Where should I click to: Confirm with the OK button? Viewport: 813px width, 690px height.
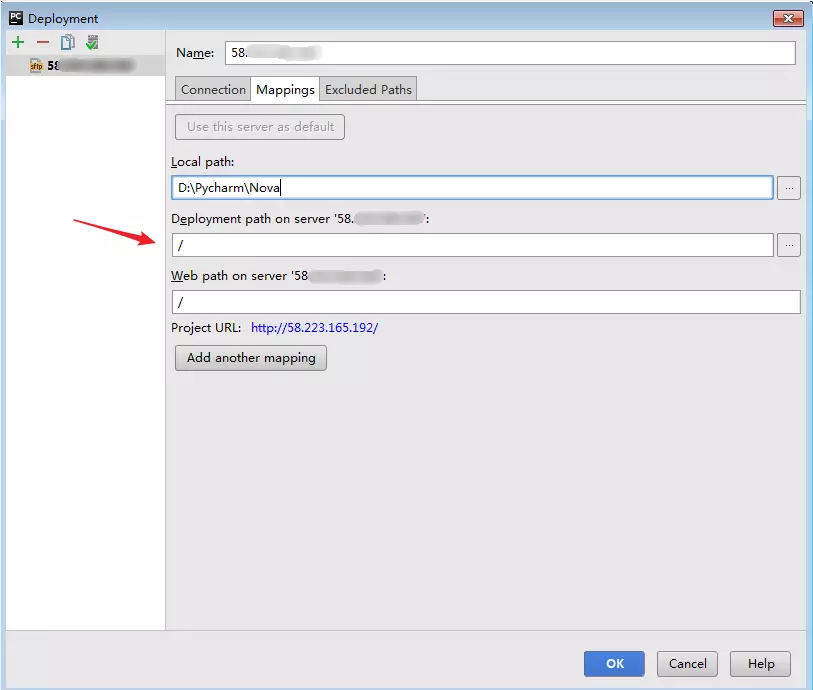(614, 664)
